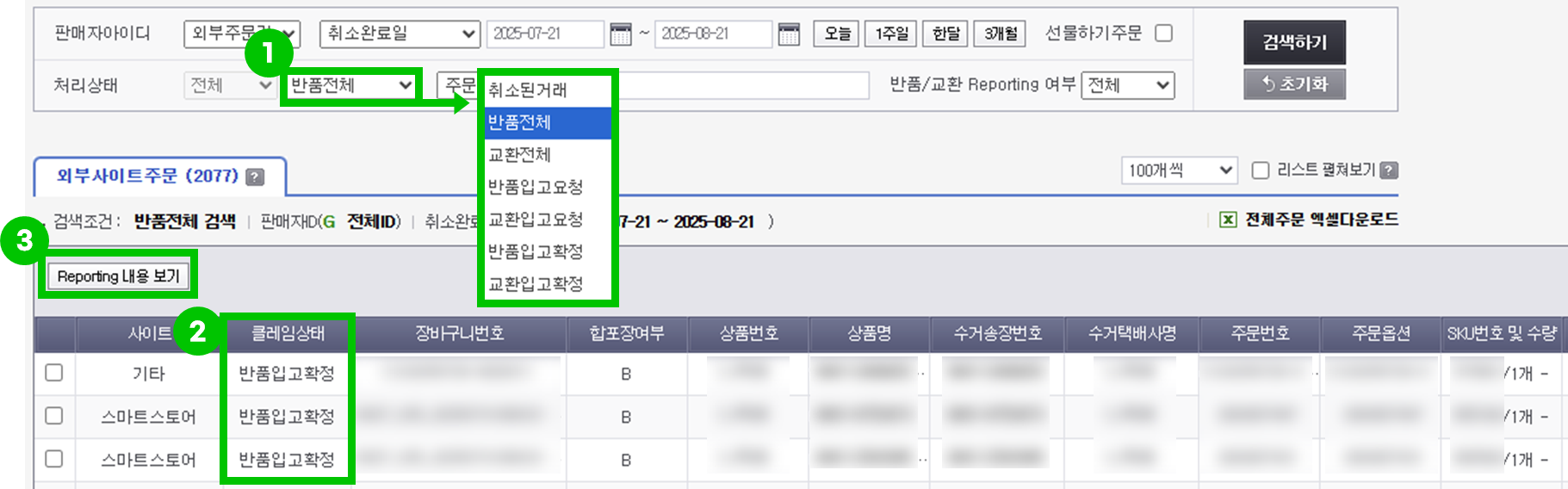The image size is (1568, 489).
Task: Click the Excel icon for 전체주문 엑셀다운로드
Action: (1228, 220)
